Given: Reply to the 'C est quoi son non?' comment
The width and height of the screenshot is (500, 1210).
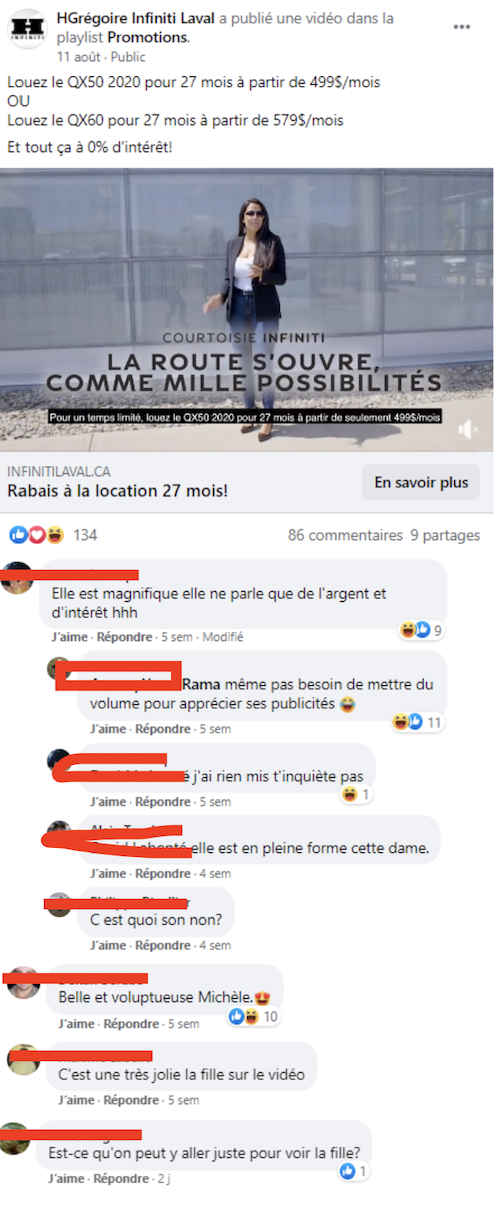Looking at the screenshot, I should [x=160, y=945].
